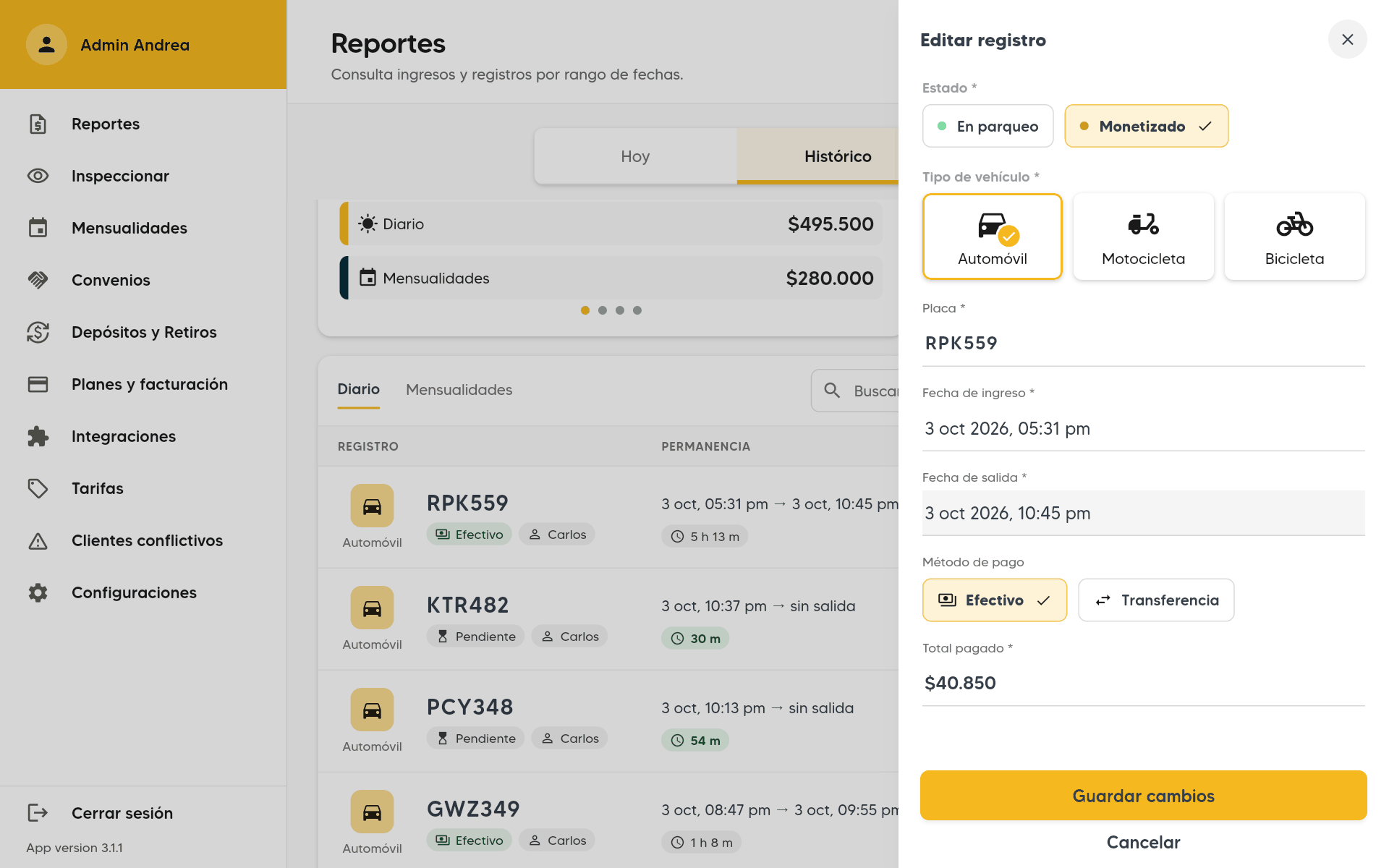Viewport: 1389px width, 868px height.
Task: Set estado to En parqueo
Action: (x=987, y=126)
